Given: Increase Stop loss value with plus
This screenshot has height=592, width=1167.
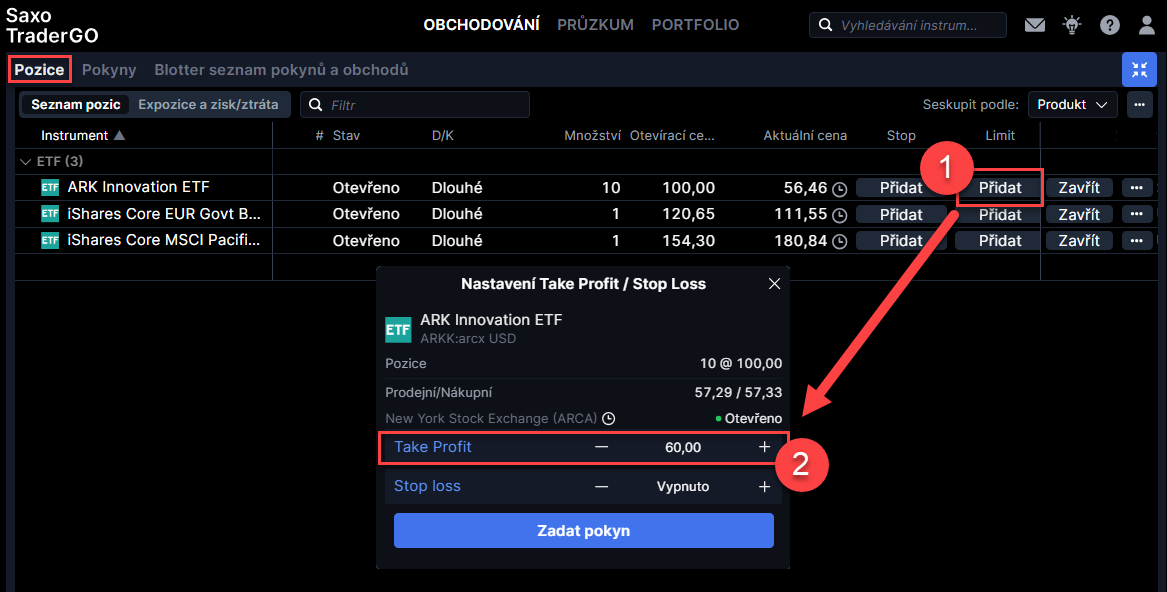Looking at the screenshot, I should [764, 486].
